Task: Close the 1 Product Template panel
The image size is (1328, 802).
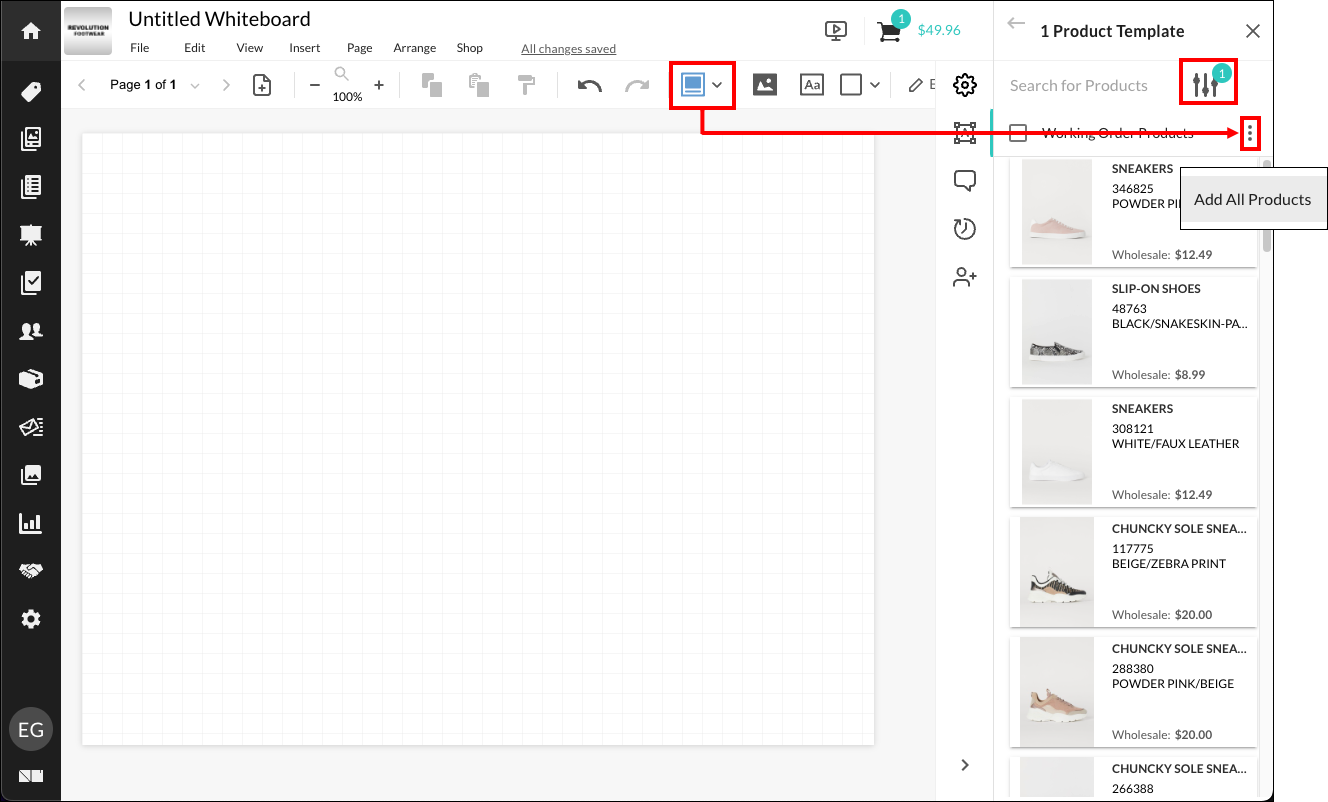Action: (1253, 31)
